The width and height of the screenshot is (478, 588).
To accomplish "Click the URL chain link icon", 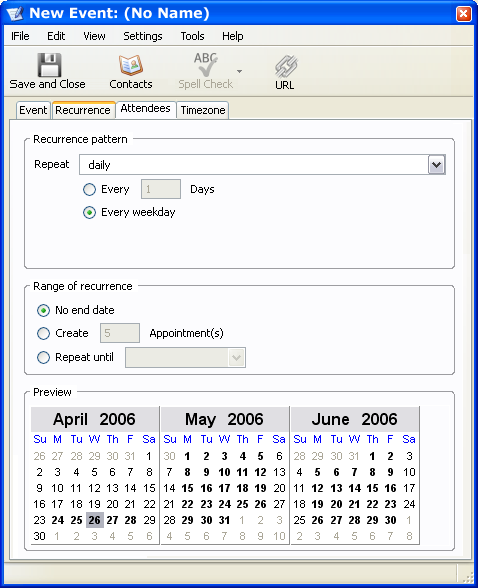I will 286,66.
